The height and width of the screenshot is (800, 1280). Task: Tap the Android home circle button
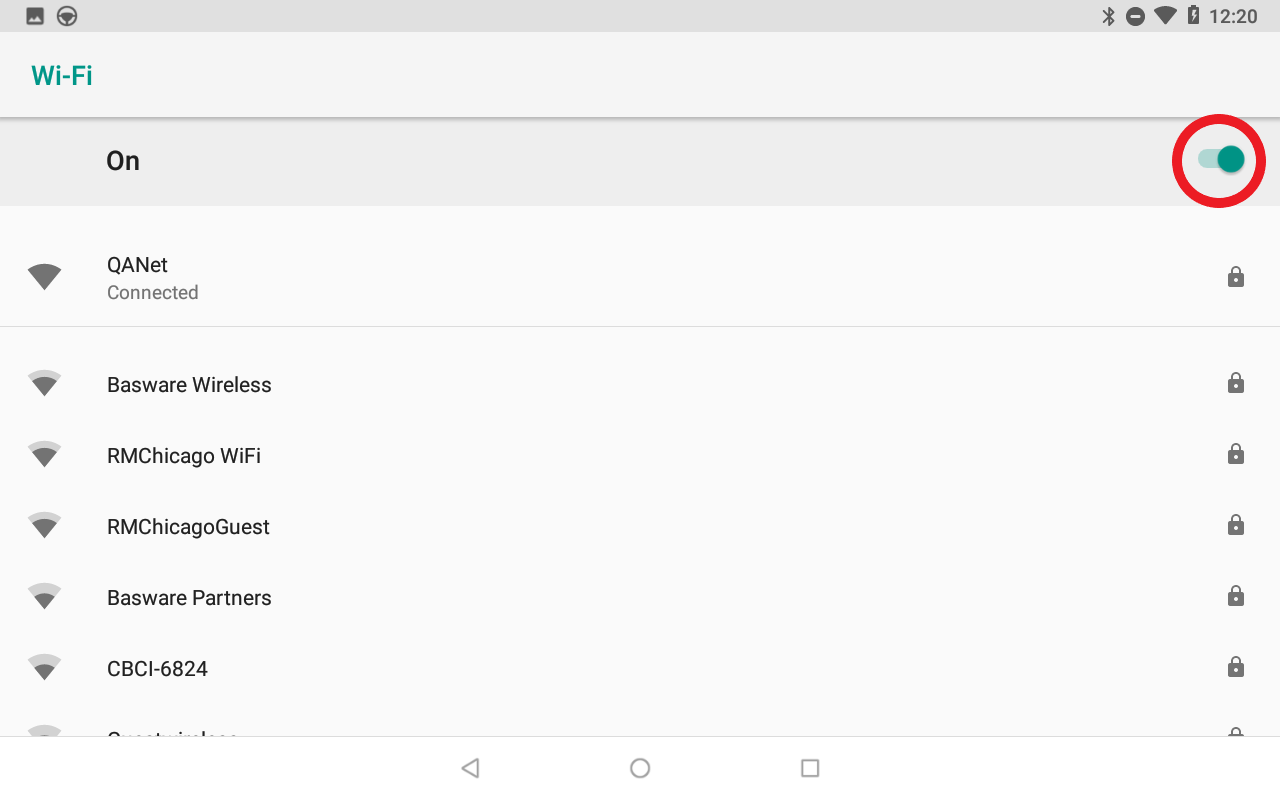[640, 768]
